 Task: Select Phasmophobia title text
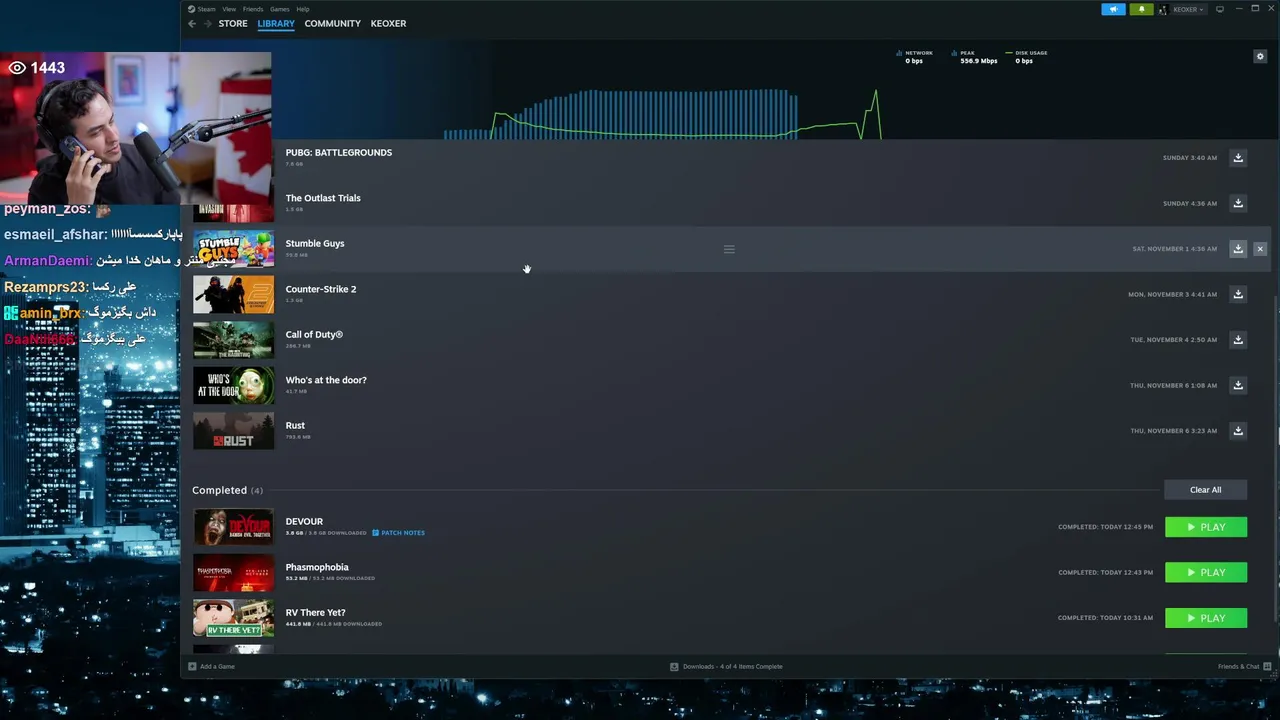317,567
